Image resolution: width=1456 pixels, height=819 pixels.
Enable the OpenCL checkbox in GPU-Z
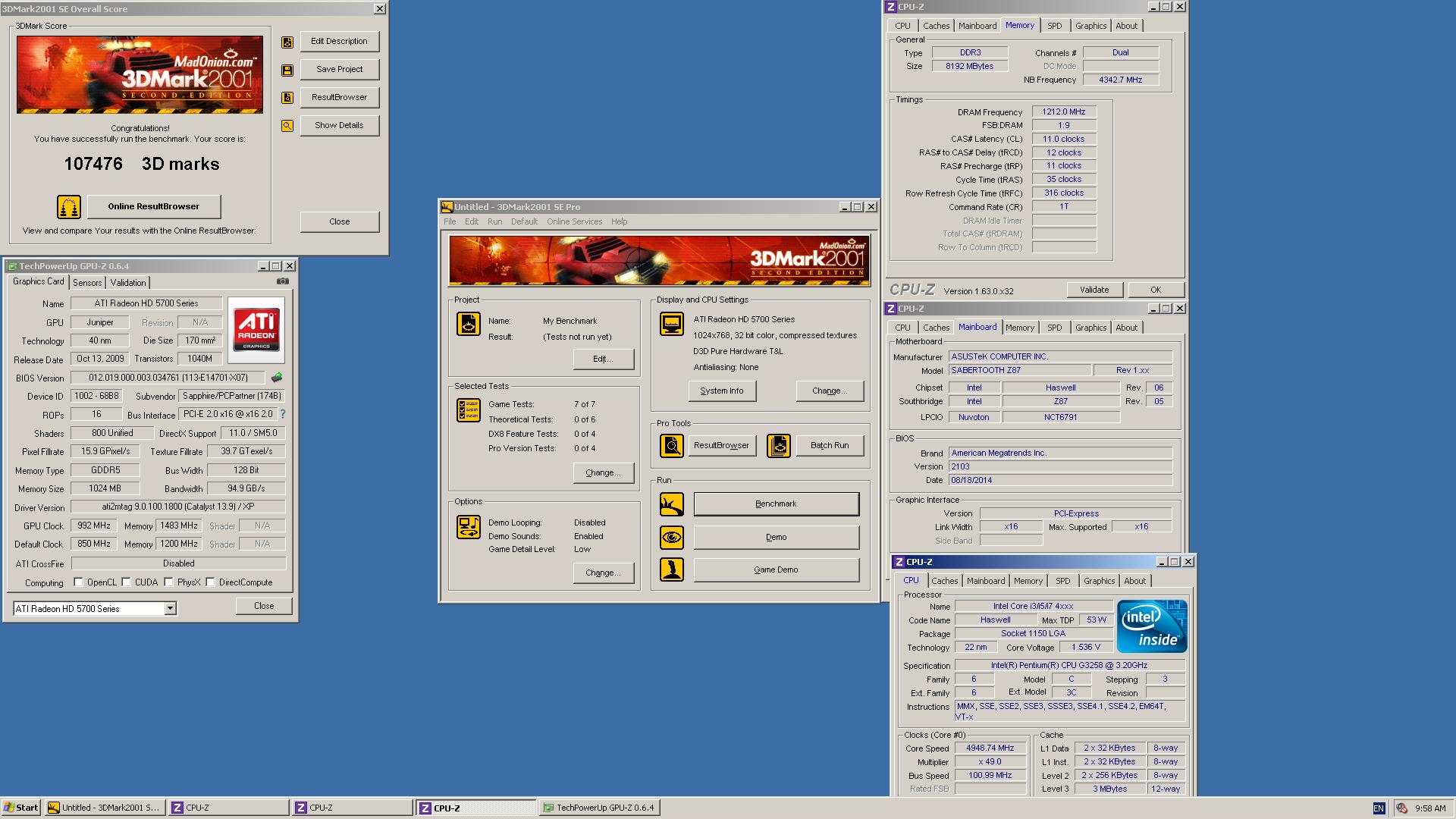78,582
